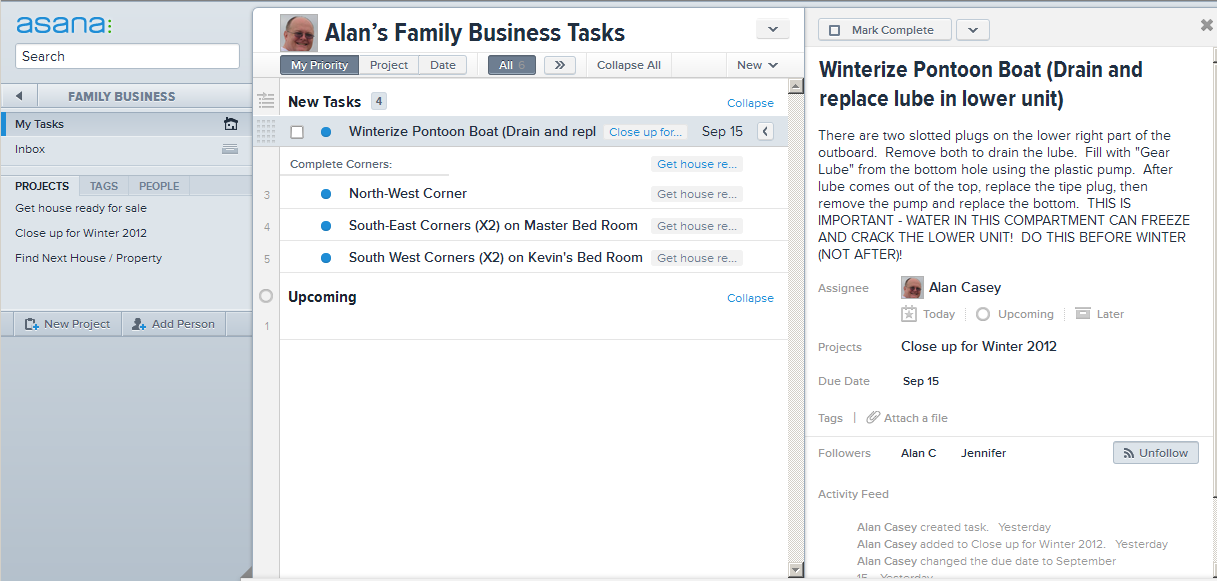This screenshot has height=581, width=1217.
Task: Open the People sidebar tab
Action: point(159,186)
